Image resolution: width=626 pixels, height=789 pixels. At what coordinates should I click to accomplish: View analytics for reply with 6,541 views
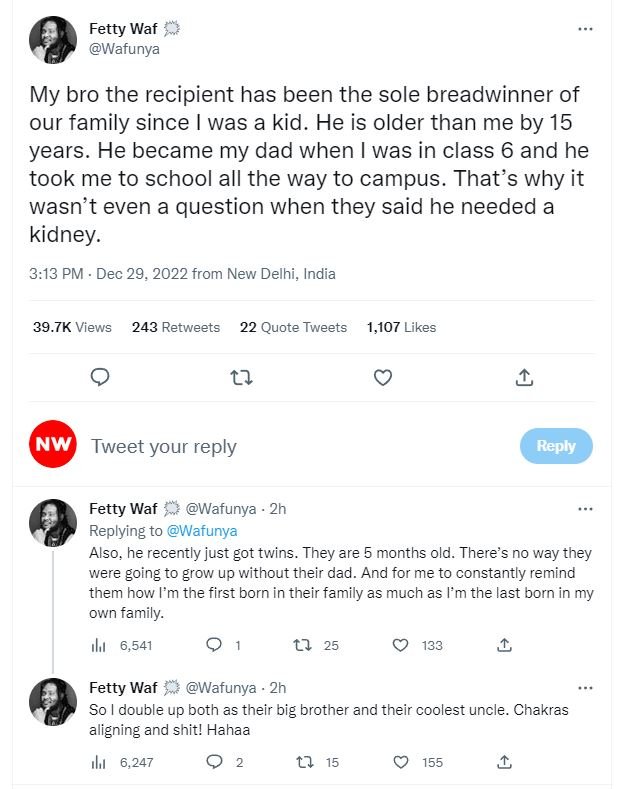tap(99, 645)
